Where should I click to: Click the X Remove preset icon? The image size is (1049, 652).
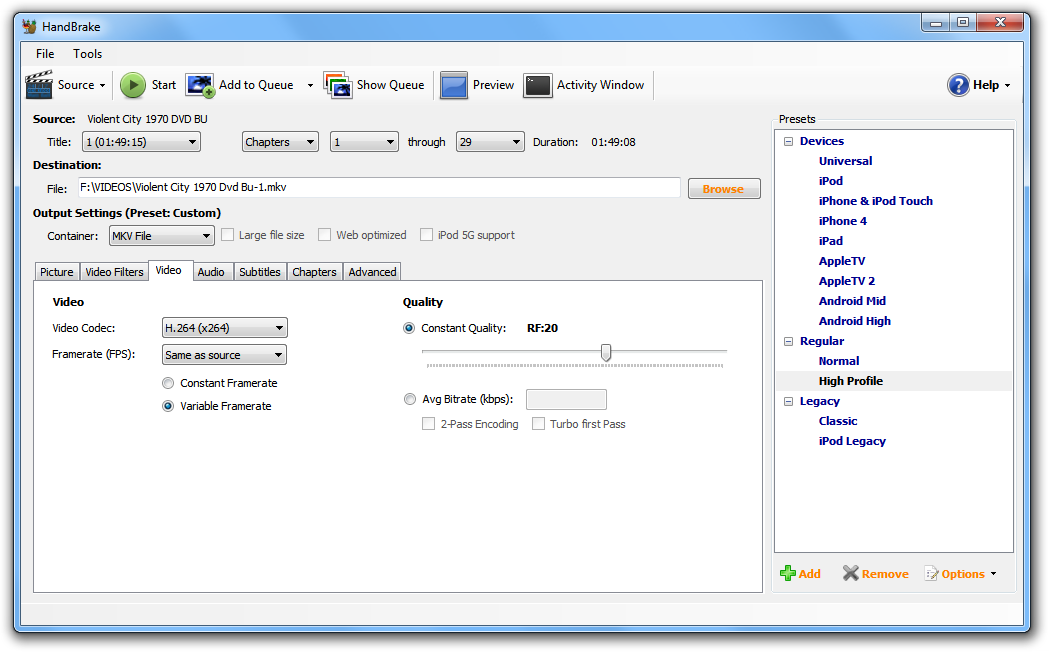[x=850, y=573]
